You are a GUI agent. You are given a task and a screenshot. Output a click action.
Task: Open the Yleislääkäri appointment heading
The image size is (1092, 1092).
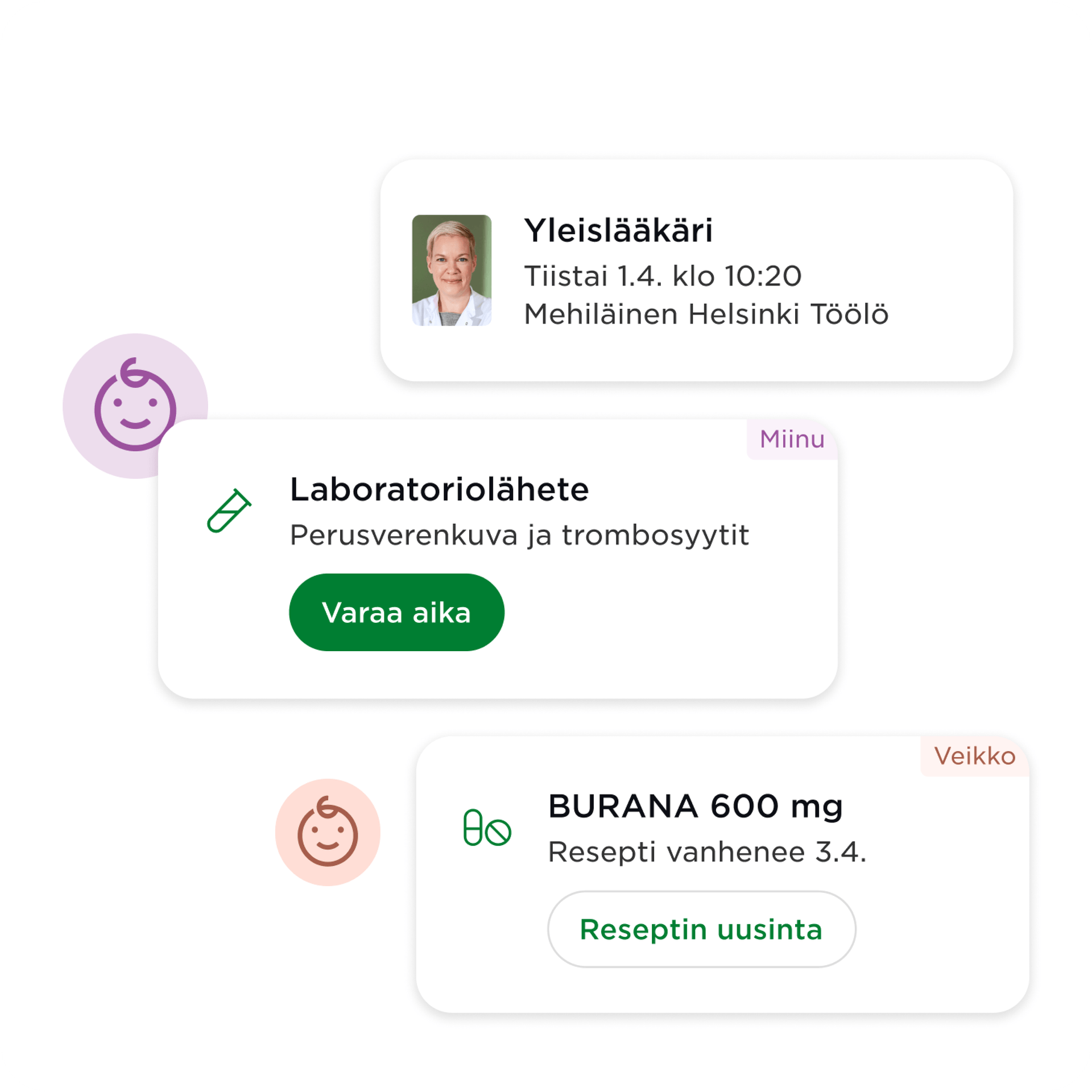tap(618, 230)
